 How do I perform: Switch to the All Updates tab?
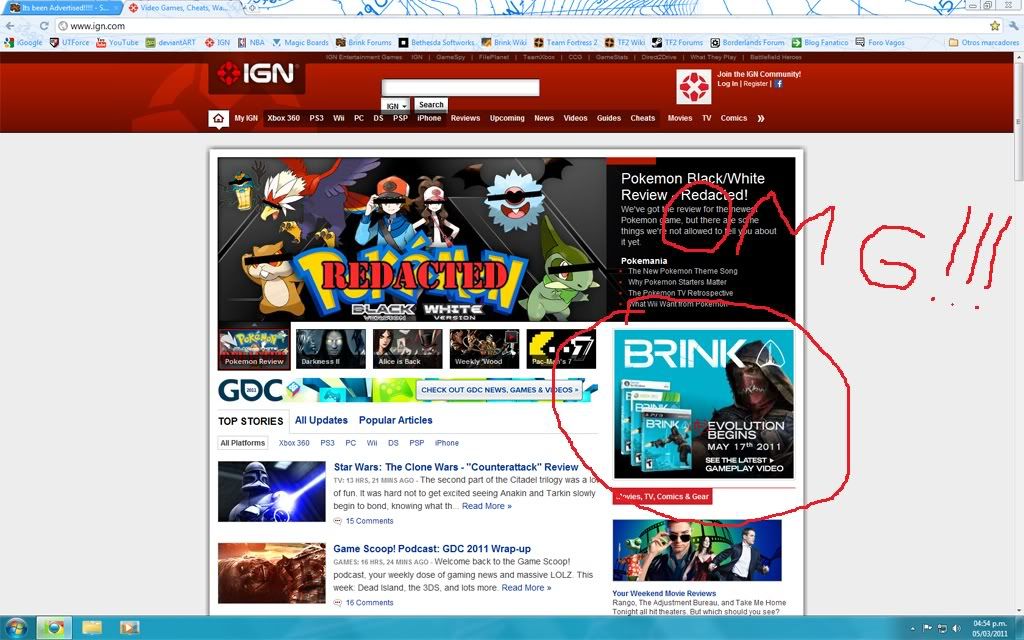[321, 420]
